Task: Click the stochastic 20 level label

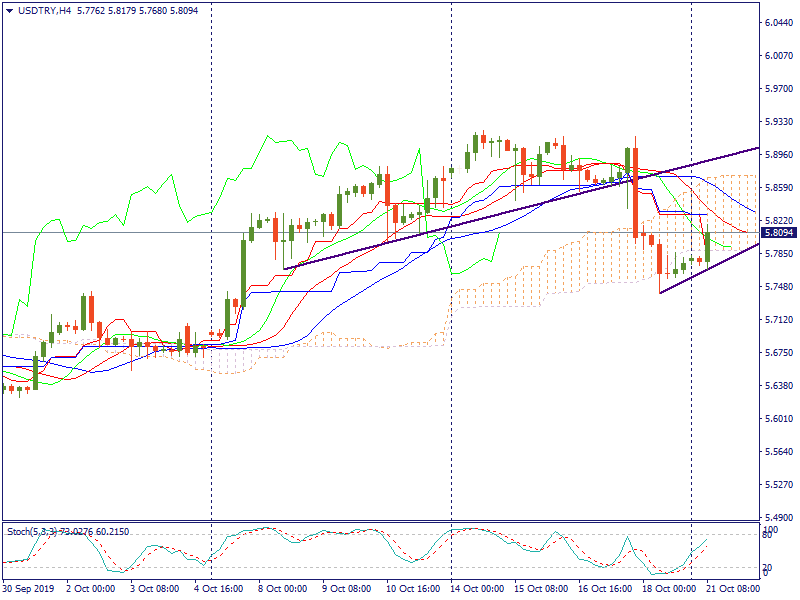Action: [x=768, y=567]
